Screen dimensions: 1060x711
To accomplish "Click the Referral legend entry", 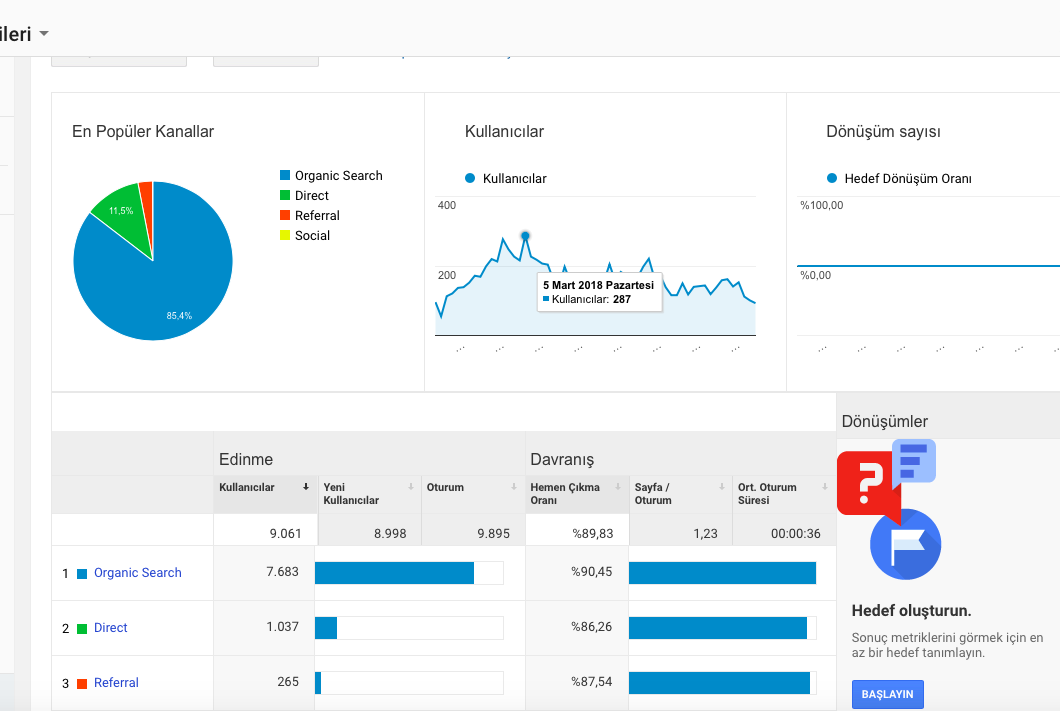I will [310, 216].
